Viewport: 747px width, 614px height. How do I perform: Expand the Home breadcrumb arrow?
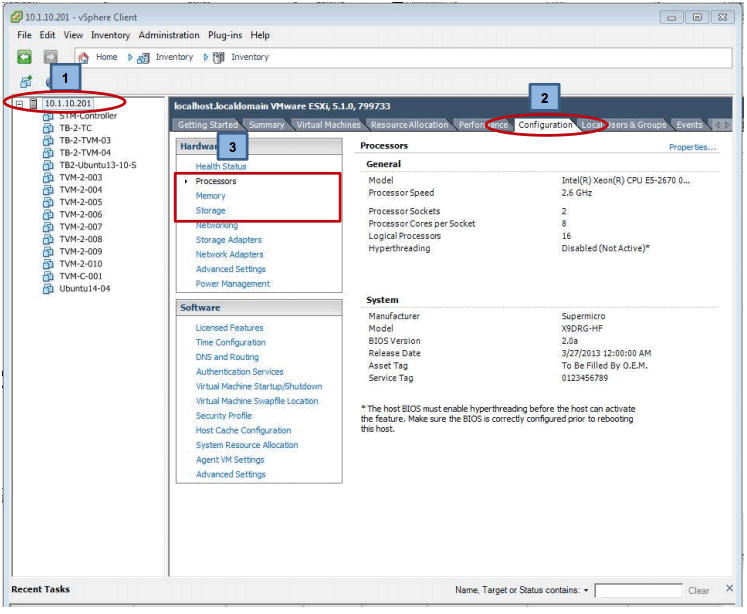pyautogui.click(x=130, y=57)
